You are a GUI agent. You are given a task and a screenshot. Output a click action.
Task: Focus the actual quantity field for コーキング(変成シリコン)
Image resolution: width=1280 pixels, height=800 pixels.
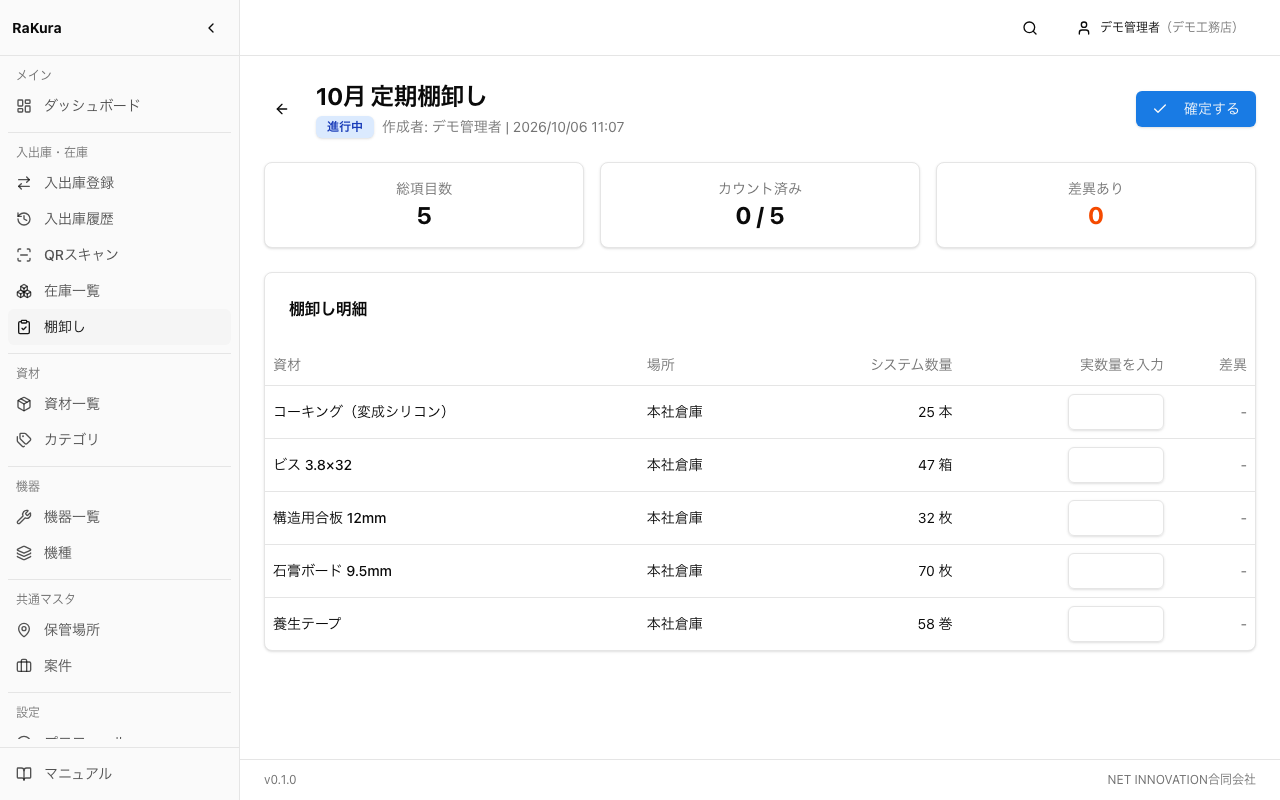click(x=1116, y=412)
